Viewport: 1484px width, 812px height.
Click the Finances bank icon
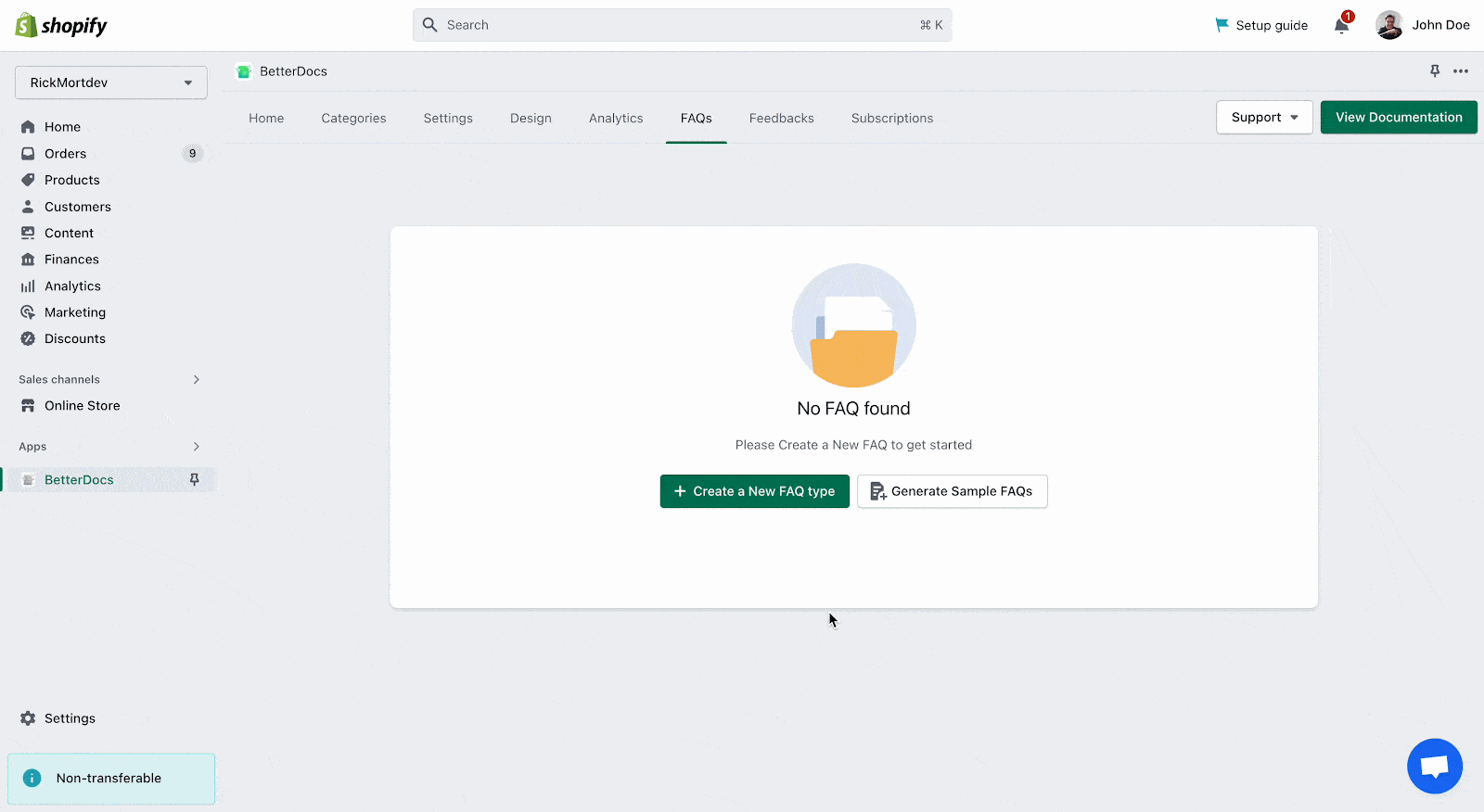28,260
